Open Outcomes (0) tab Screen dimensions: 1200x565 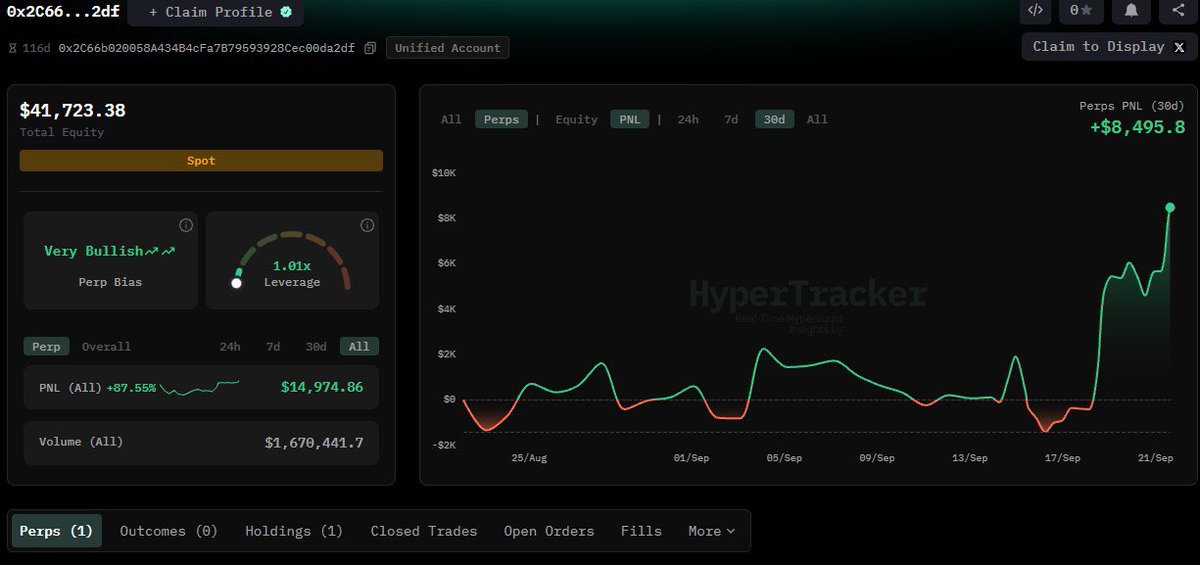point(168,531)
